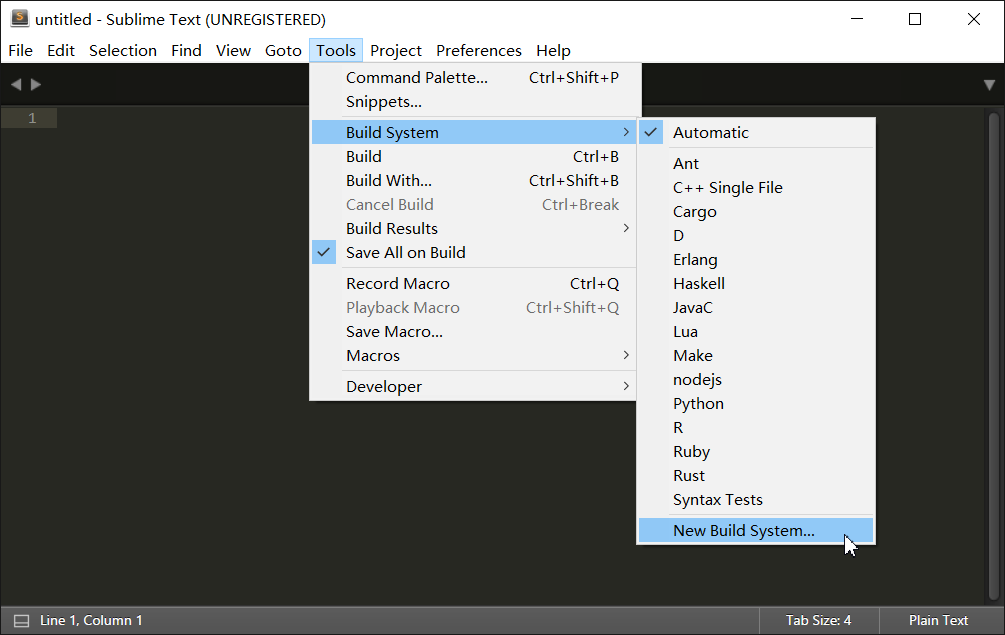Select Ruby build system
Screen dimensions: 1005x635
click(756, 452)
